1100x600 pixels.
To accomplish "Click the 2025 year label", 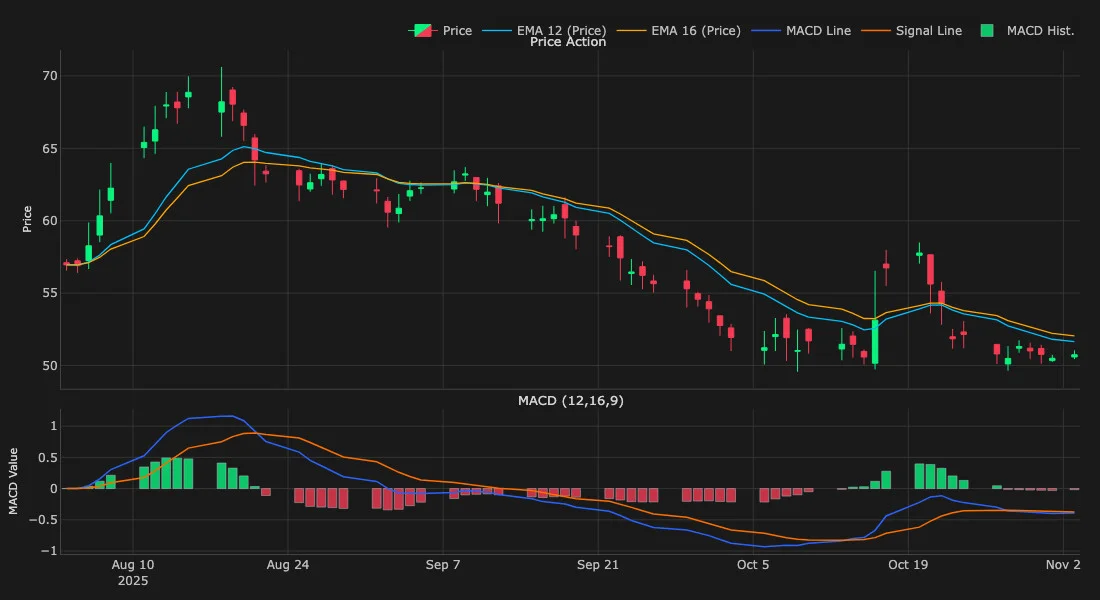I will (133, 581).
